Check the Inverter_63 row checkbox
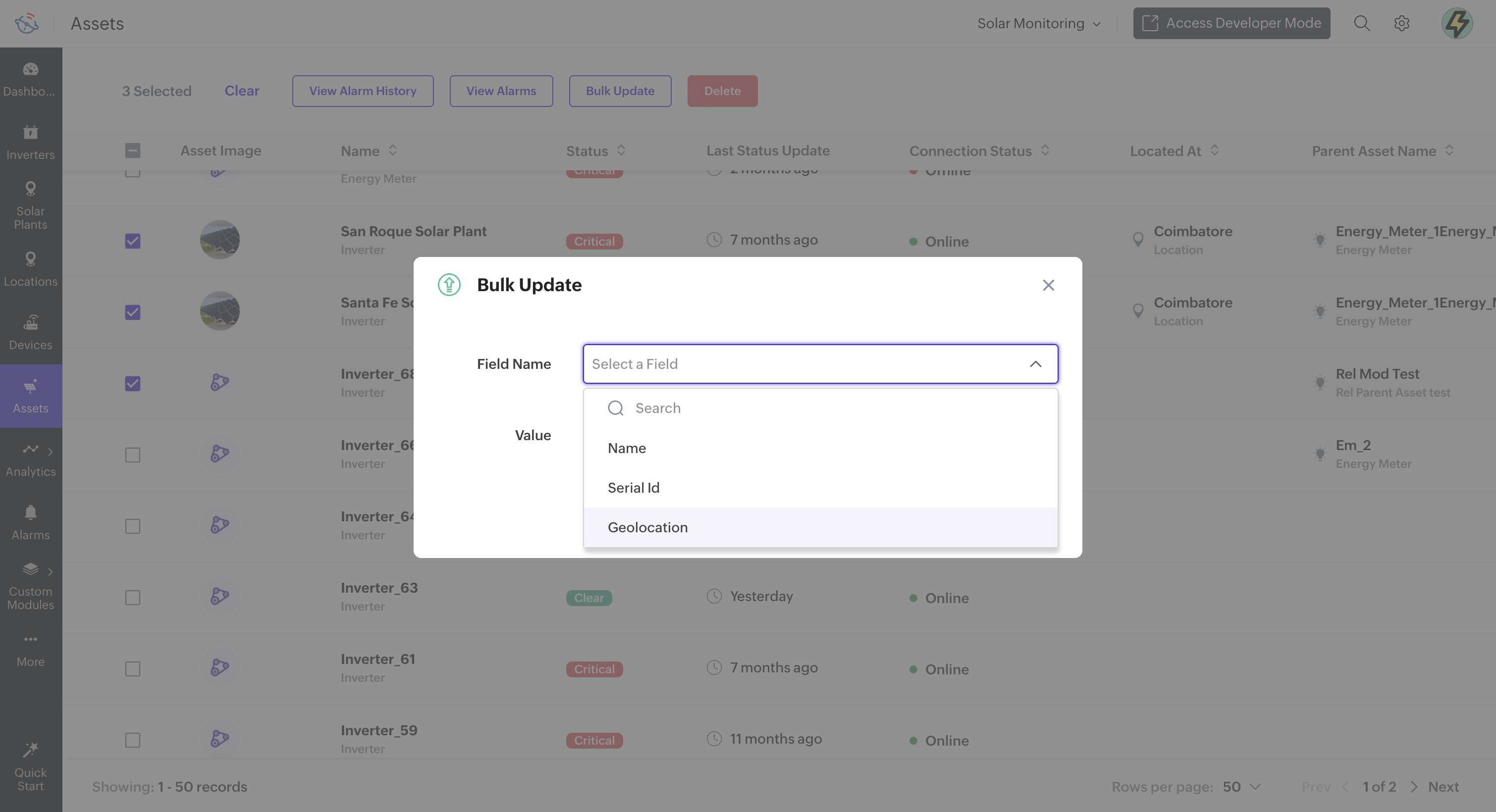The height and width of the screenshot is (812, 1496). (132, 597)
